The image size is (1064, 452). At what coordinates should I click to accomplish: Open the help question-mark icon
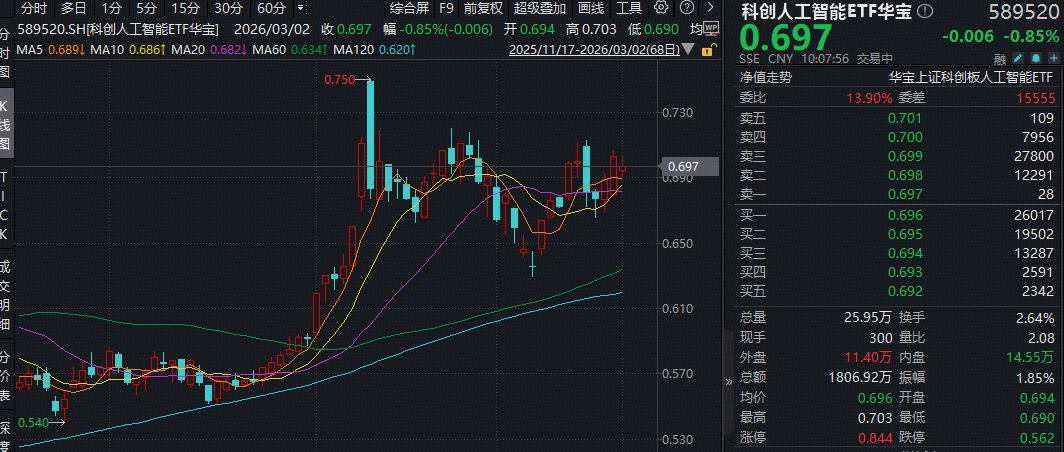(687, 8)
